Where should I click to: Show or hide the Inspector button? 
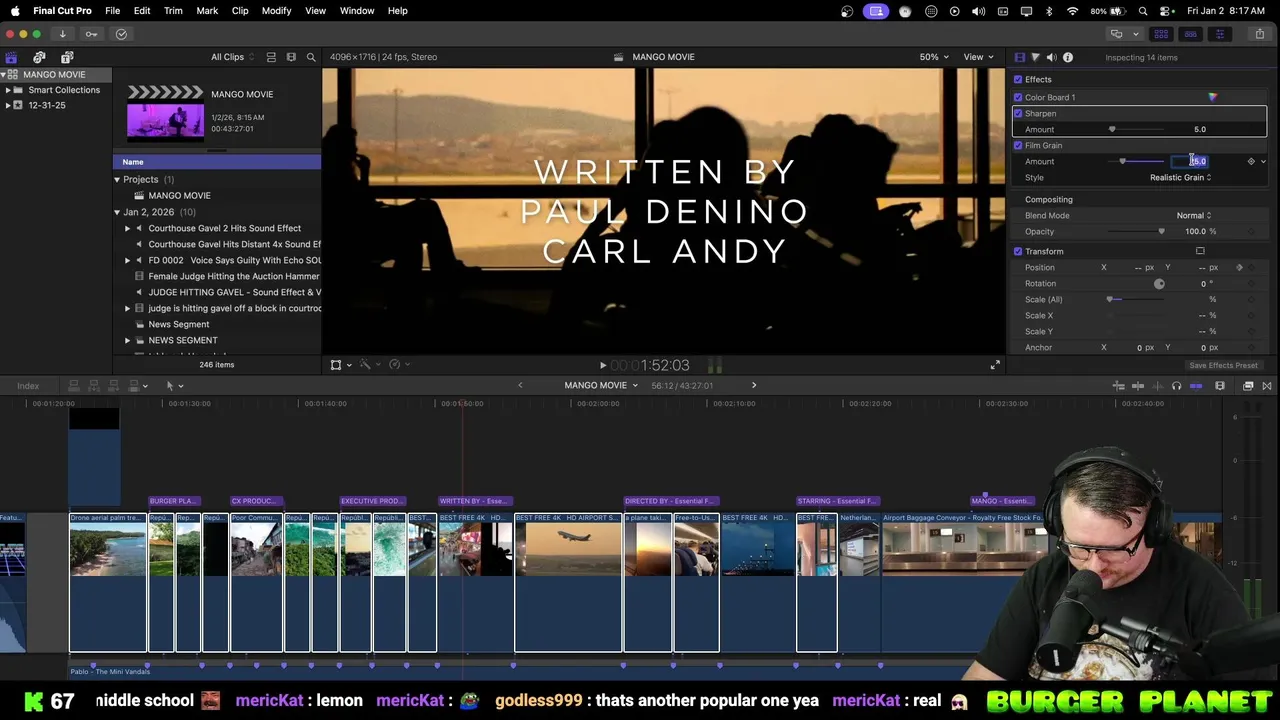point(1219,34)
